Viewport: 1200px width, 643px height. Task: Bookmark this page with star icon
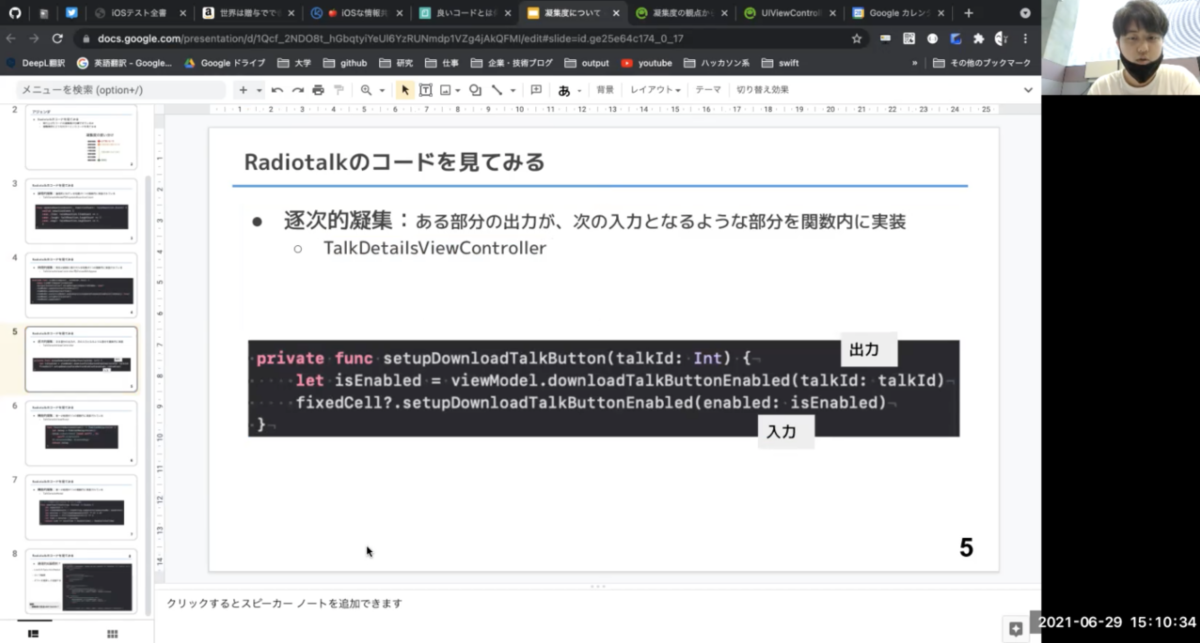click(x=857, y=38)
